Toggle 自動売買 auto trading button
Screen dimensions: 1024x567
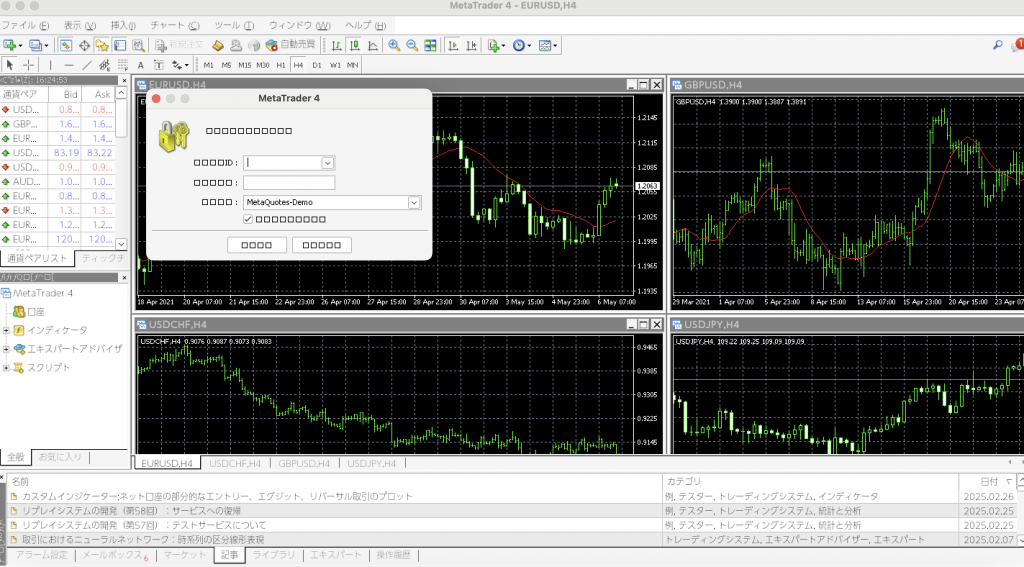(x=291, y=45)
